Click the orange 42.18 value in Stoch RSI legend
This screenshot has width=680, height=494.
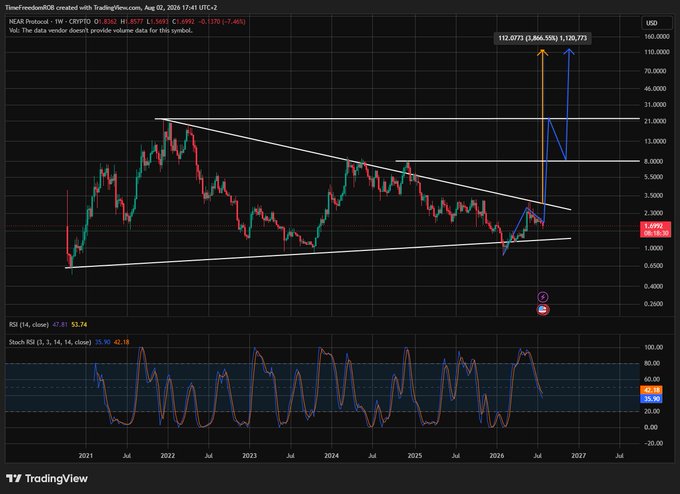pyautogui.click(x=121, y=342)
